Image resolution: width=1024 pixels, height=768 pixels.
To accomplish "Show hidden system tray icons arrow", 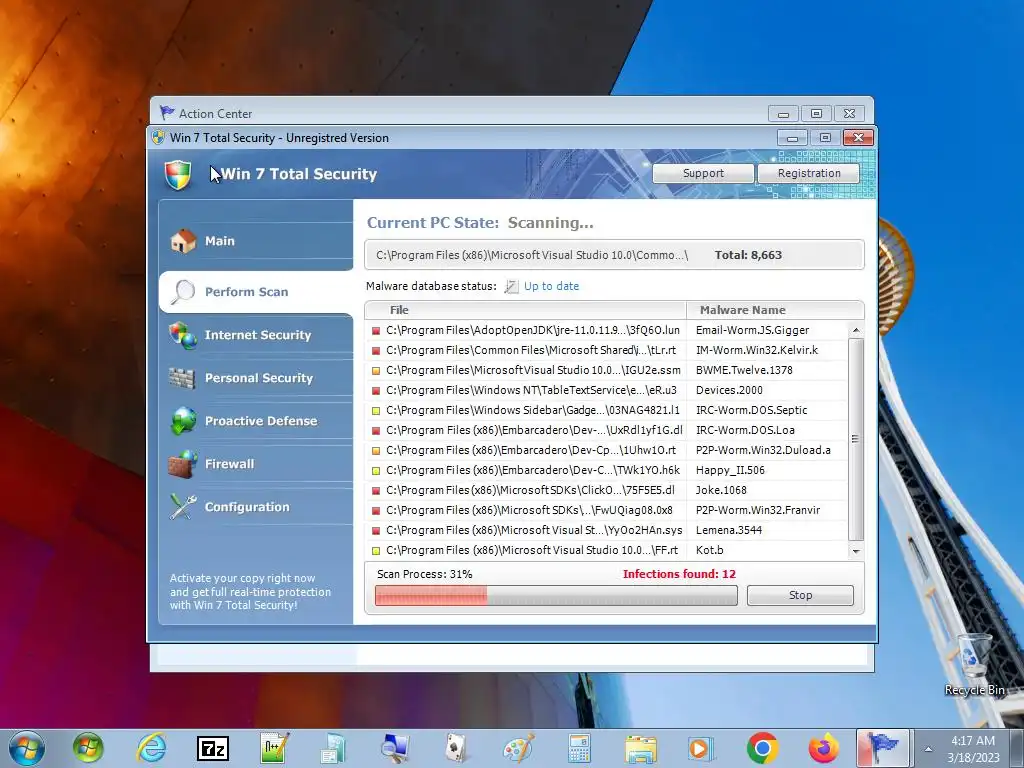I will (x=928, y=749).
